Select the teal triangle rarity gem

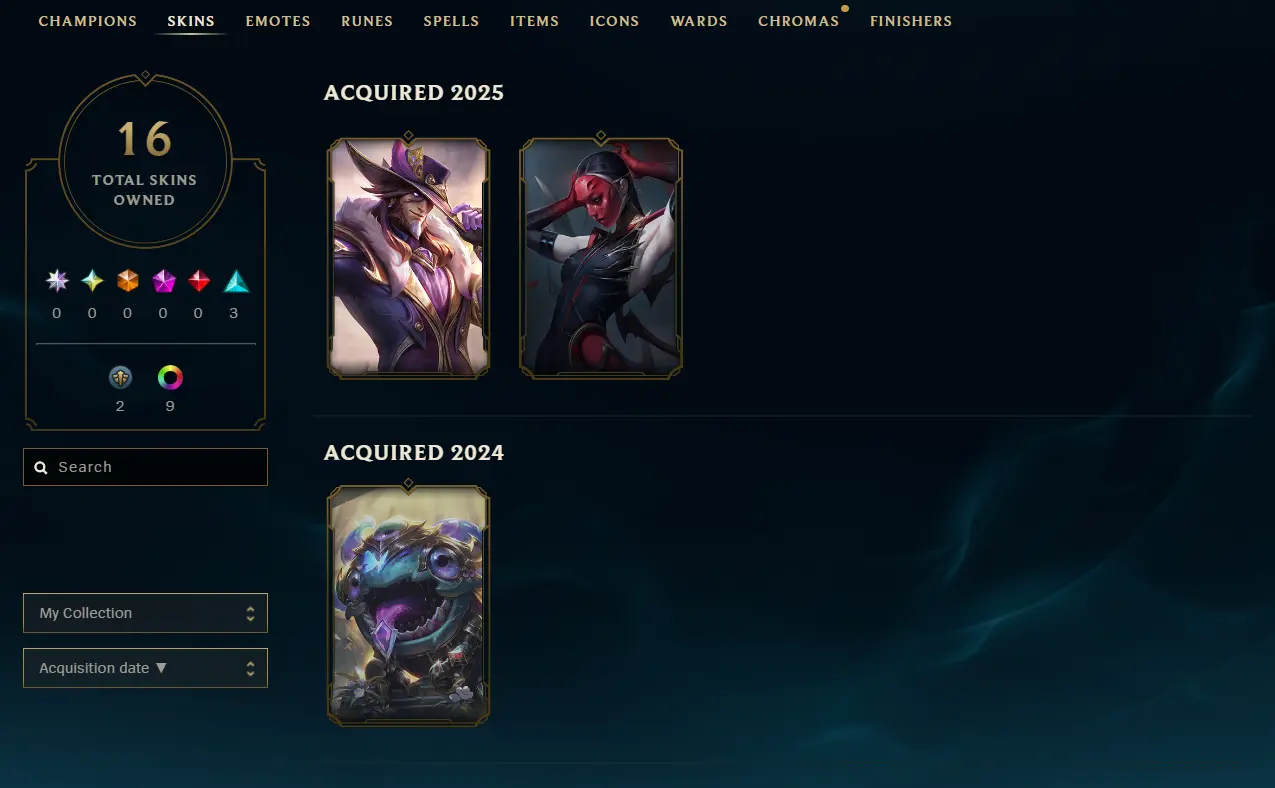[x=236, y=281]
